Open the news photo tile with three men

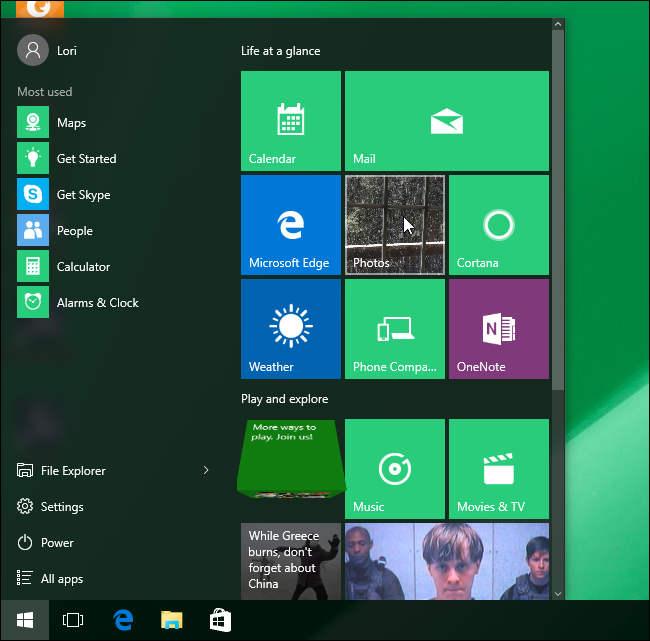[x=447, y=561]
